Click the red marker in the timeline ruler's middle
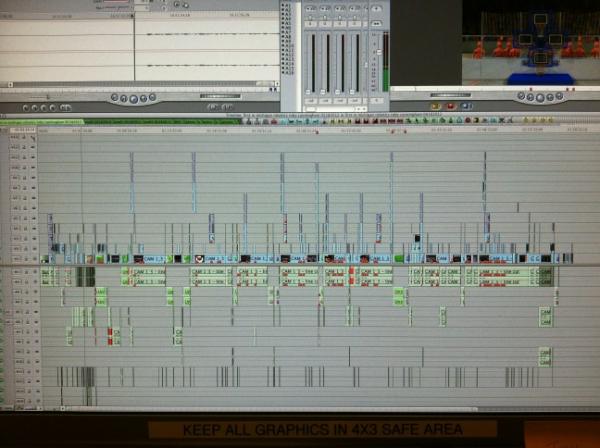600x448 pixels. (317, 132)
